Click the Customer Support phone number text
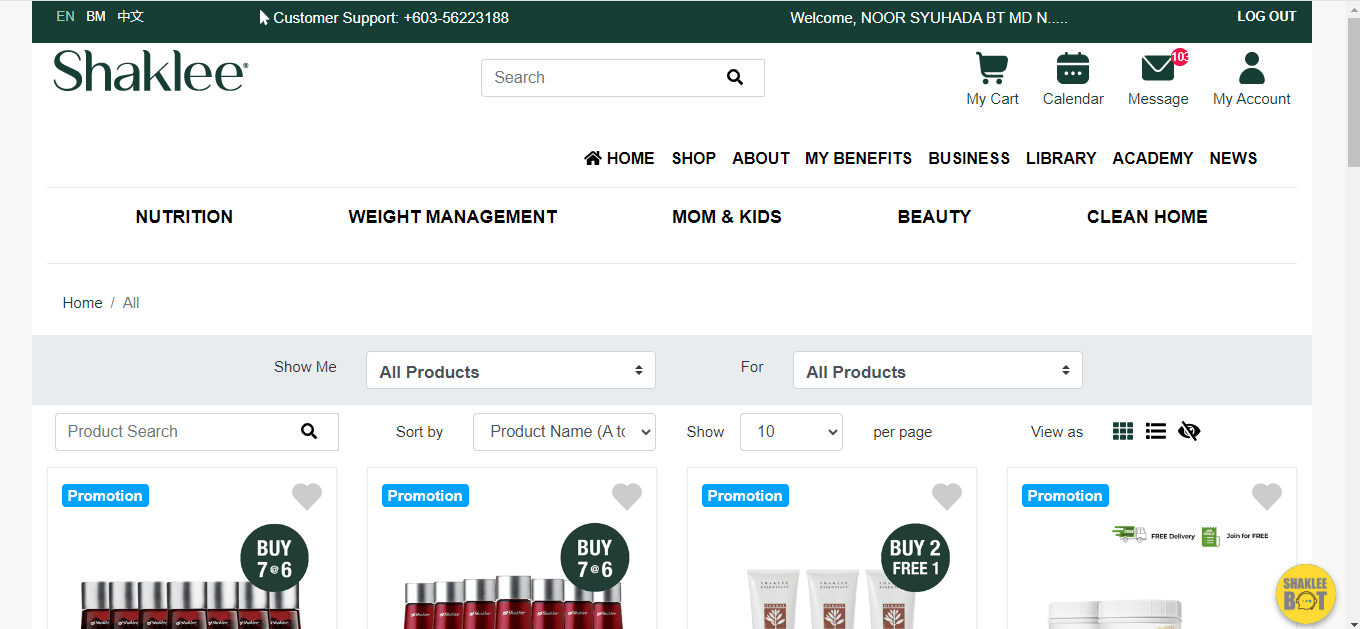The image size is (1360, 629). [456, 17]
